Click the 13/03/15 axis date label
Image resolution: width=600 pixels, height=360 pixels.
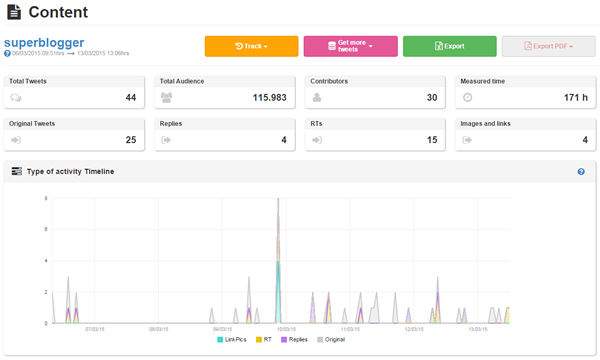[478, 329]
